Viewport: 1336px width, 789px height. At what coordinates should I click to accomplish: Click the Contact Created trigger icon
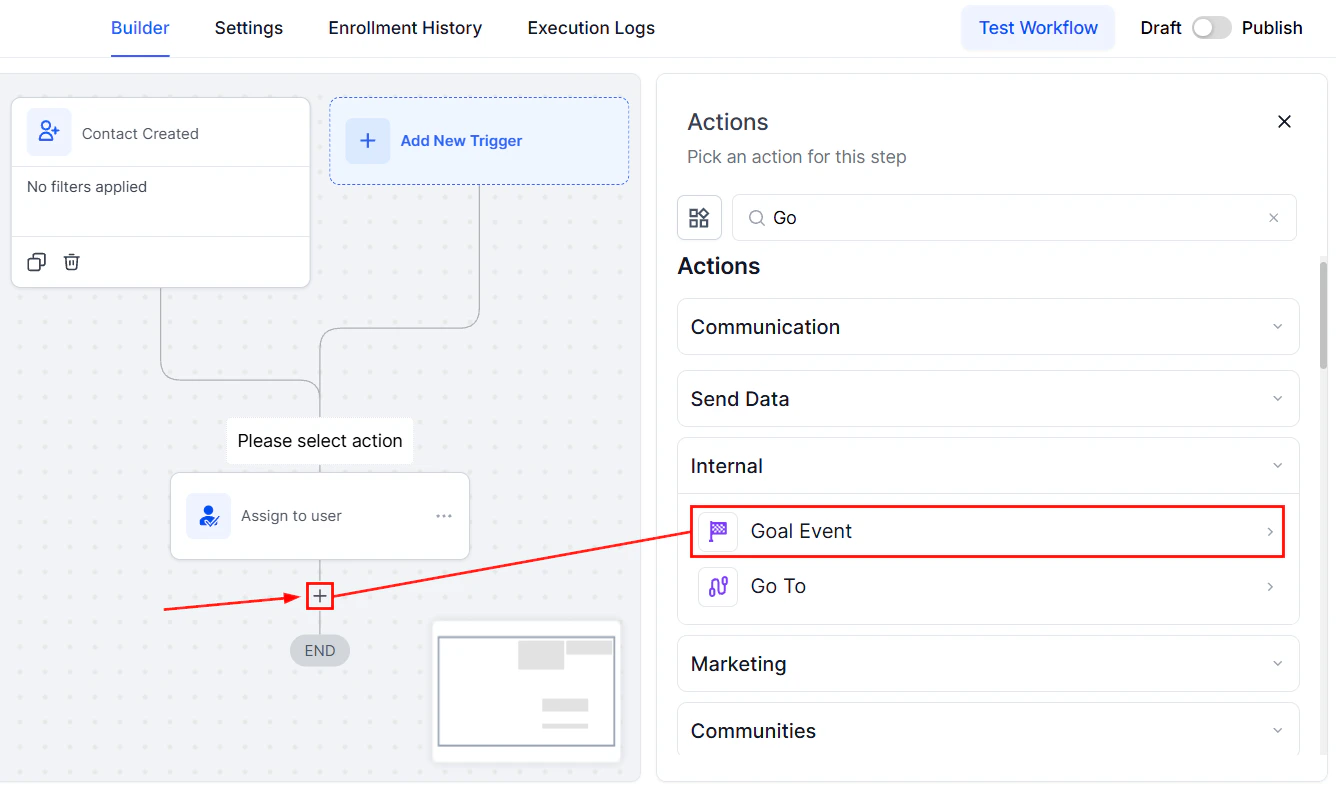coord(49,131)
